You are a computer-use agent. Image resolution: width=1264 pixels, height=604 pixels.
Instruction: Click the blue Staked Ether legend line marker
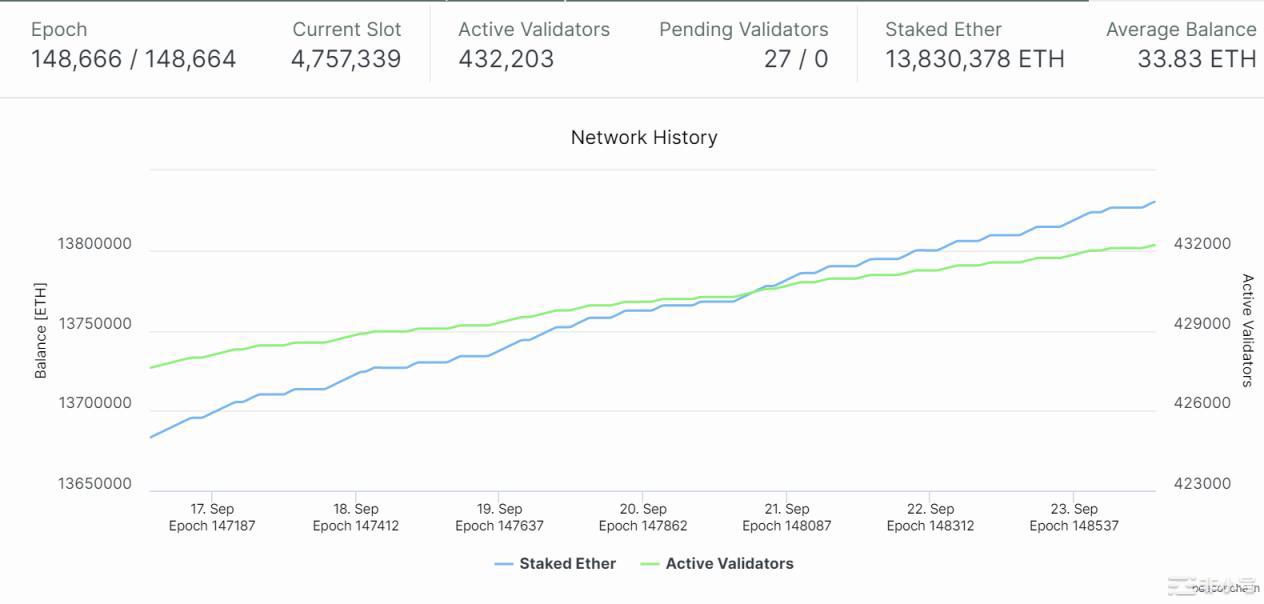[x=504, y=564]
